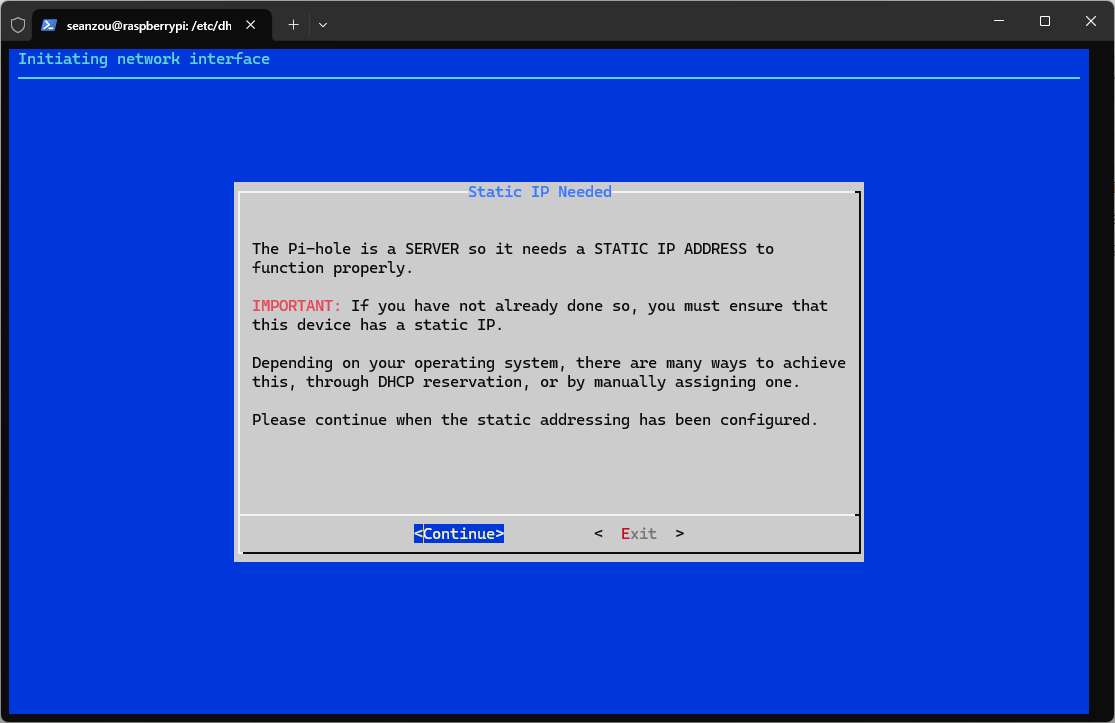Switch to the seanzou@raspberrypi terminal tab

151,25
